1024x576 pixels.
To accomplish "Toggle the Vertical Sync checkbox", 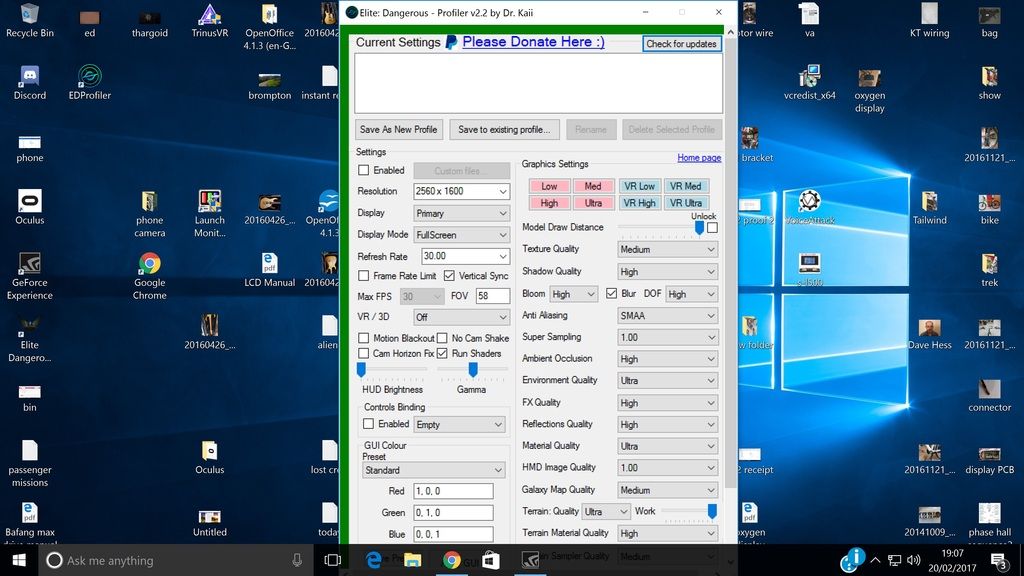I will point(449,276).
